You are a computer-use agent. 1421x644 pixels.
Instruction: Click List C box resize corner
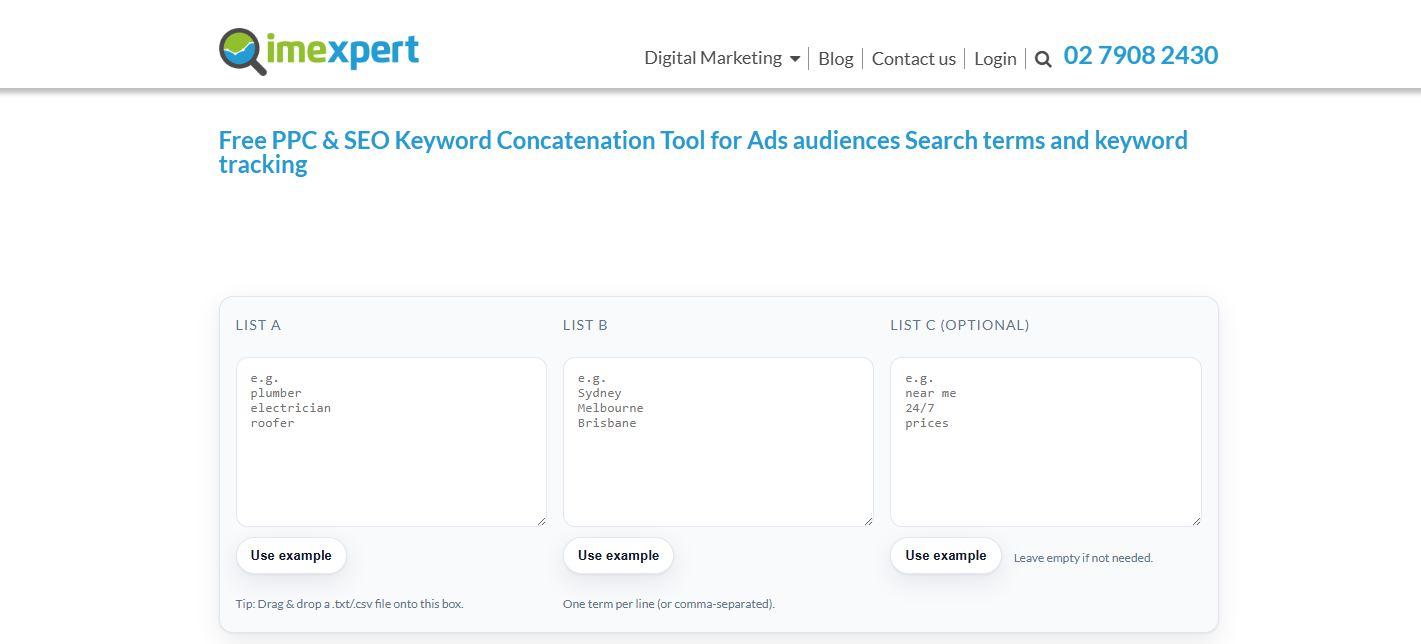pos(1195,521)
